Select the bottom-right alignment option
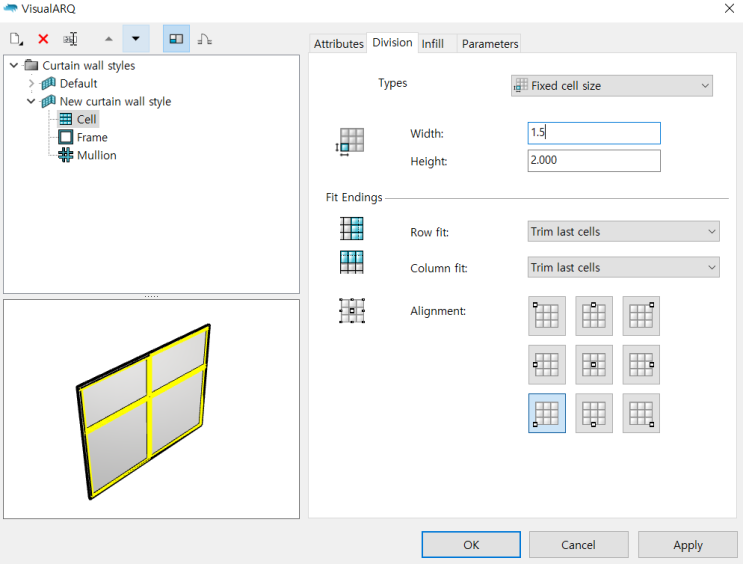 (641, 412)
